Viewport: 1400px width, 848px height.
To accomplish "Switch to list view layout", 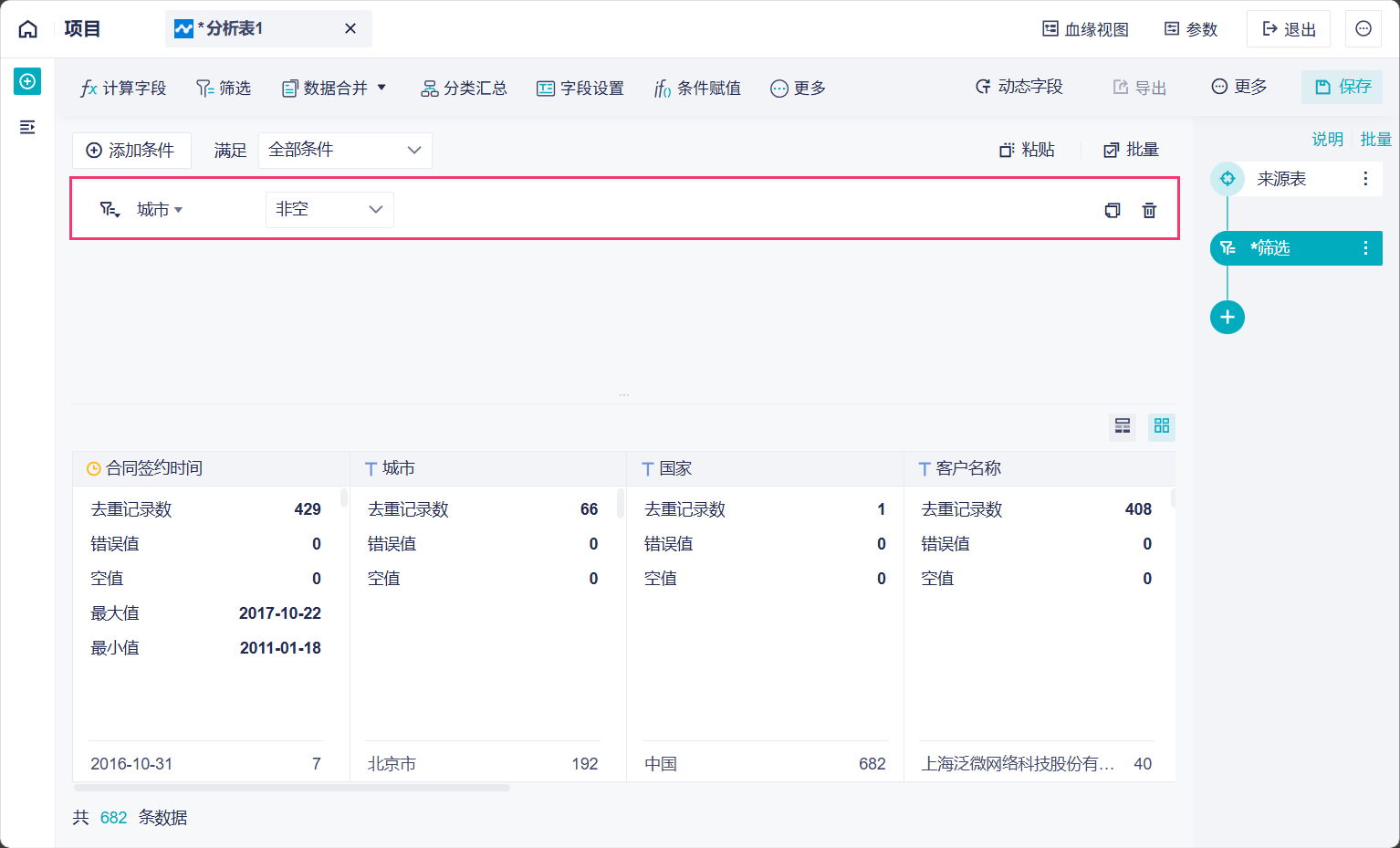I will click(1123, 426).
